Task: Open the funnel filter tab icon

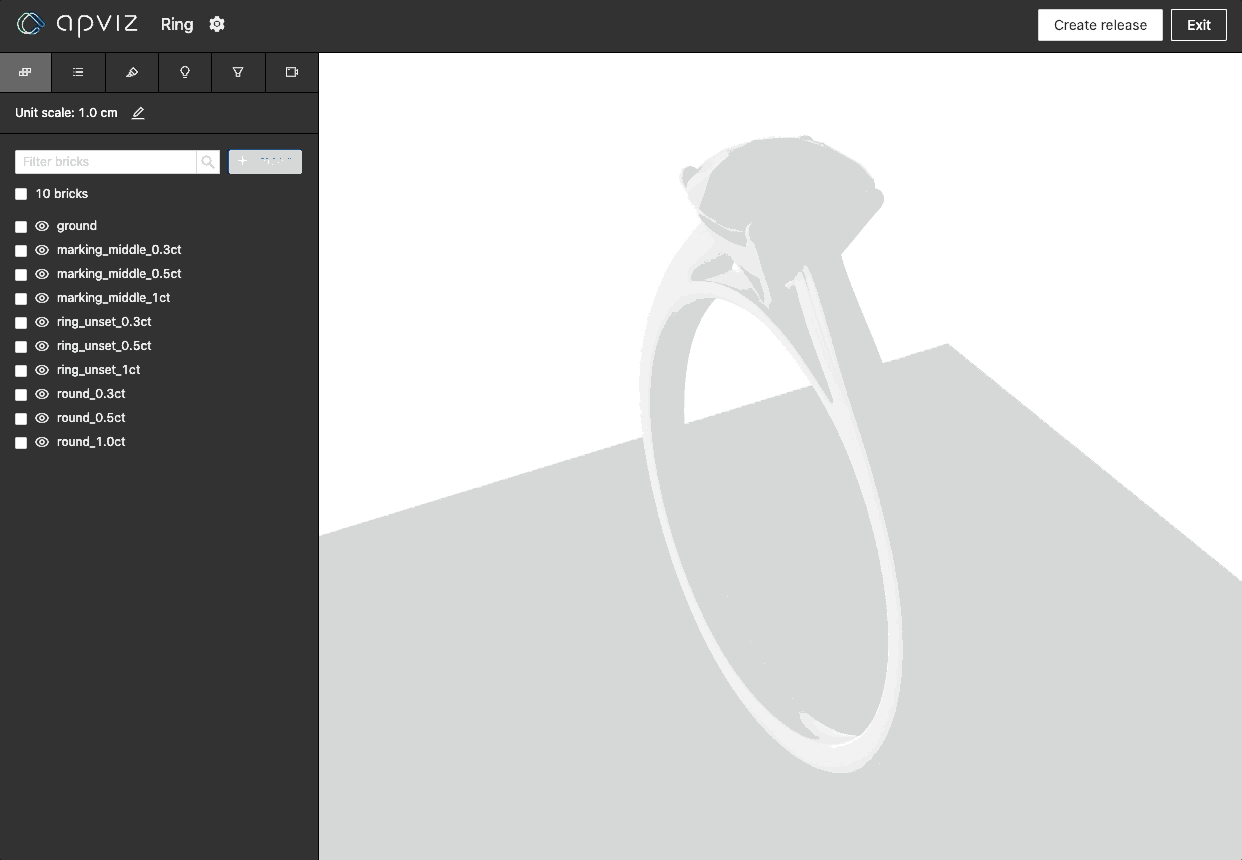Action: pos(238,73)
